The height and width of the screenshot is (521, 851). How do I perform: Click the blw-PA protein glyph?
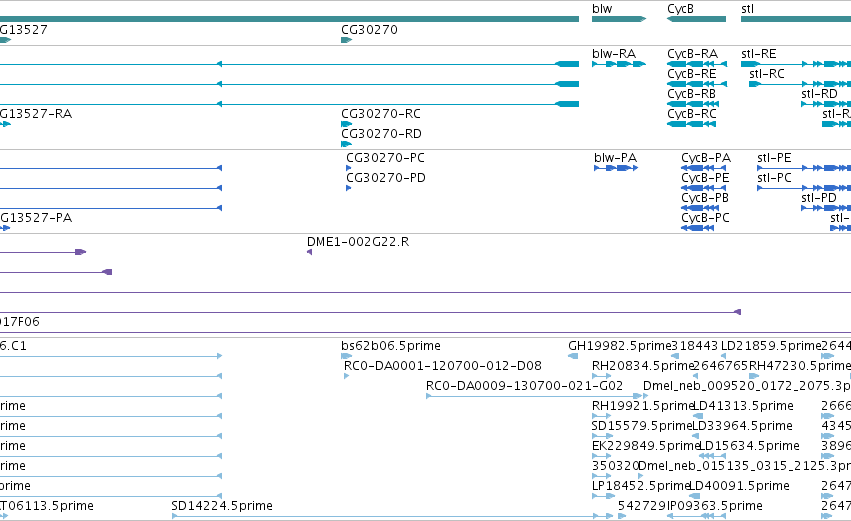click(x=616, y=168)
